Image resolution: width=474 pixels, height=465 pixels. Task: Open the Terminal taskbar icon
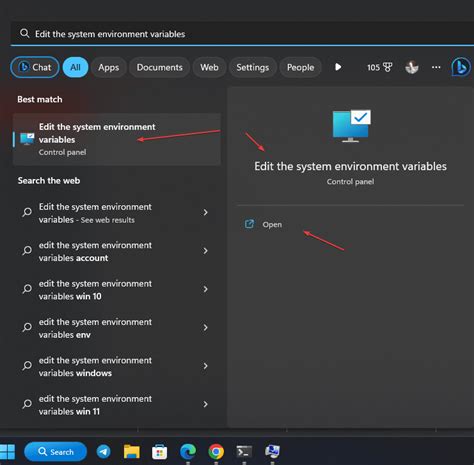(x=244, y=452)
